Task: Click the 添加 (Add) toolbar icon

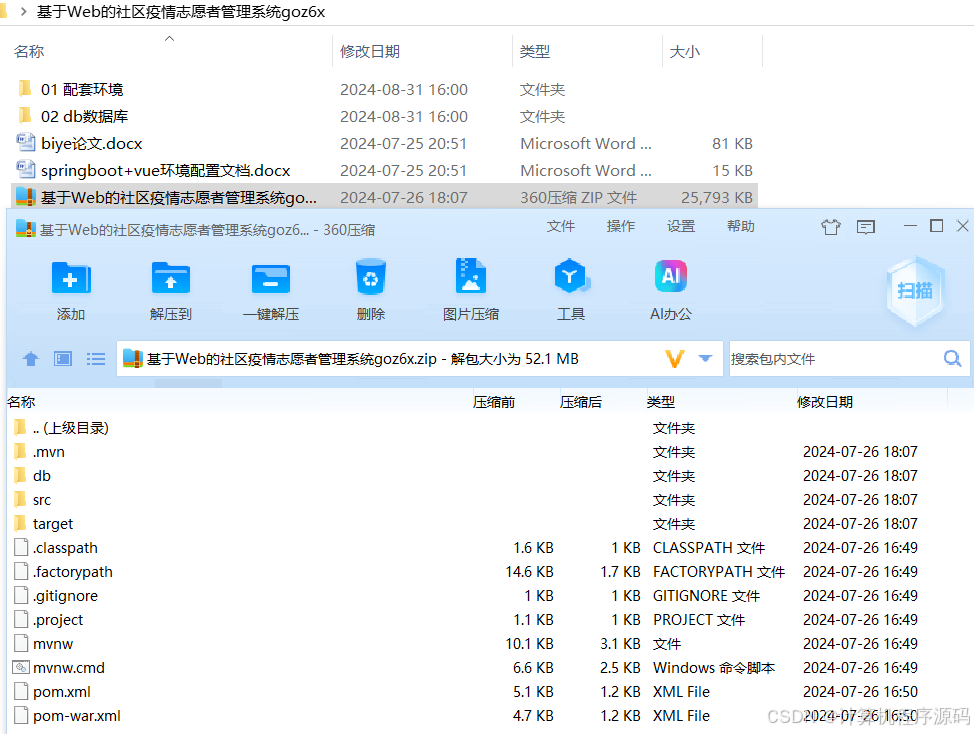Action: click(71, 278)
